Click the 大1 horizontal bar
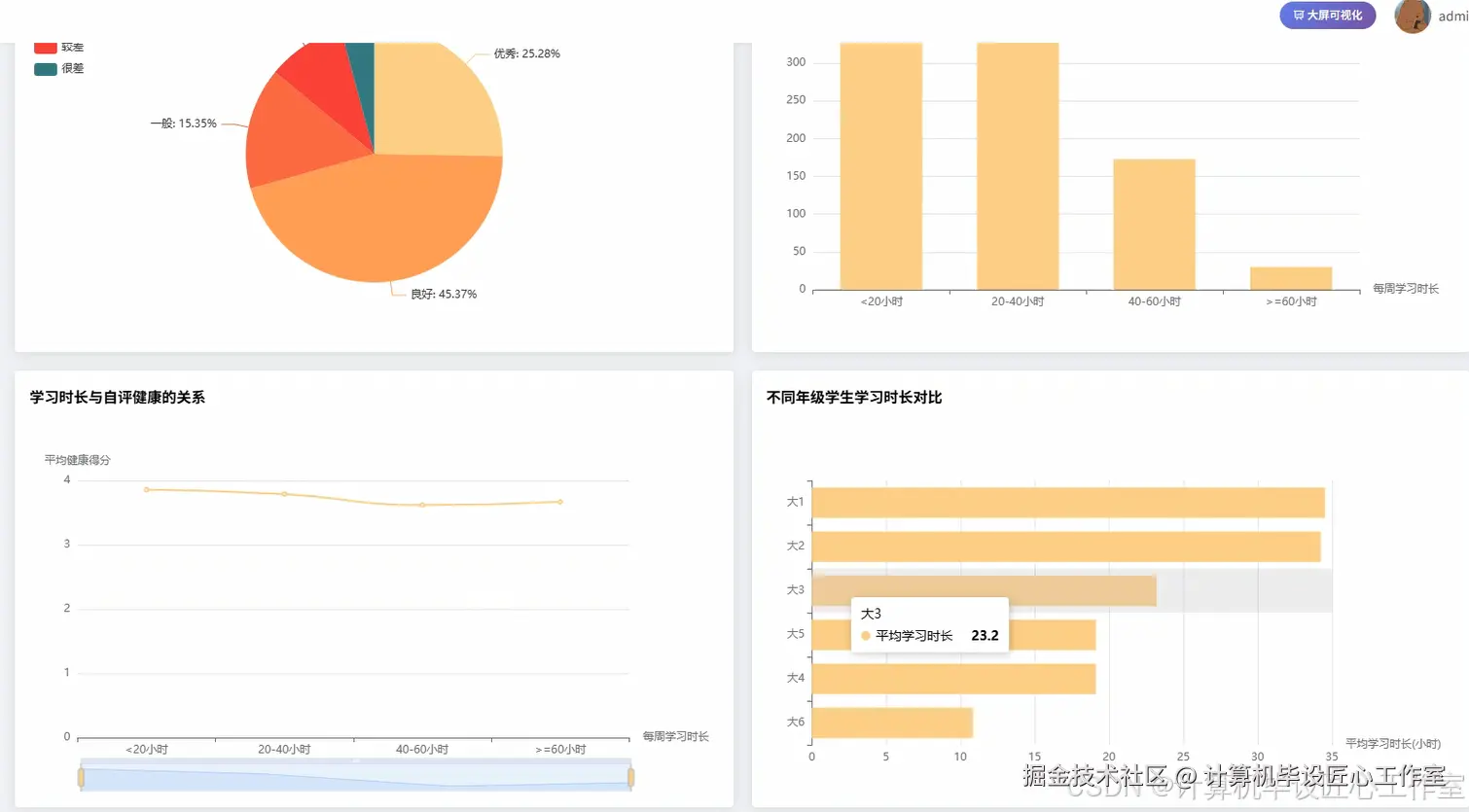Image resolution: width=1469 pixels, height=812 pixels. [1068, 503]
